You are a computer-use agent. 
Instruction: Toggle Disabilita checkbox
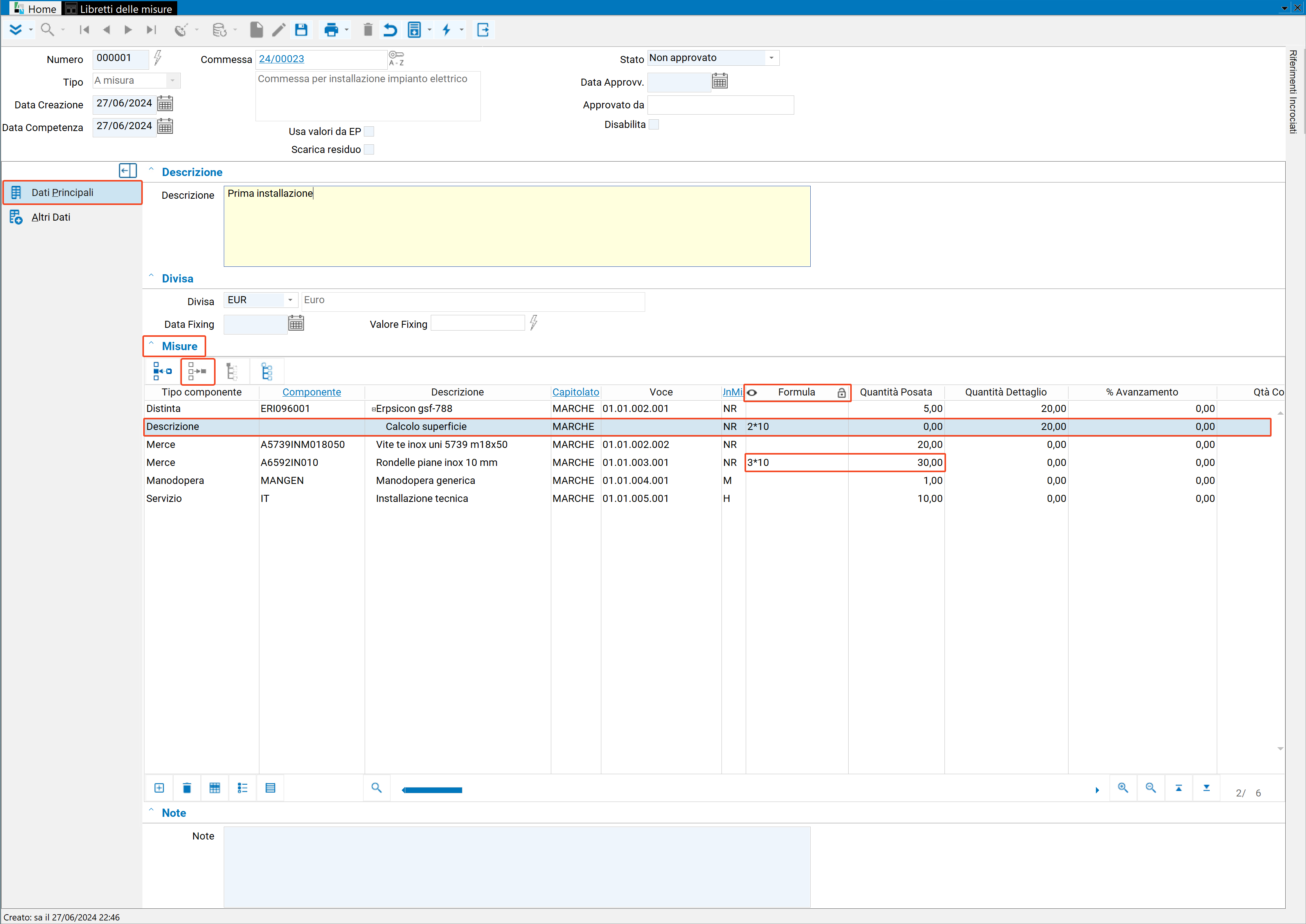654,125
